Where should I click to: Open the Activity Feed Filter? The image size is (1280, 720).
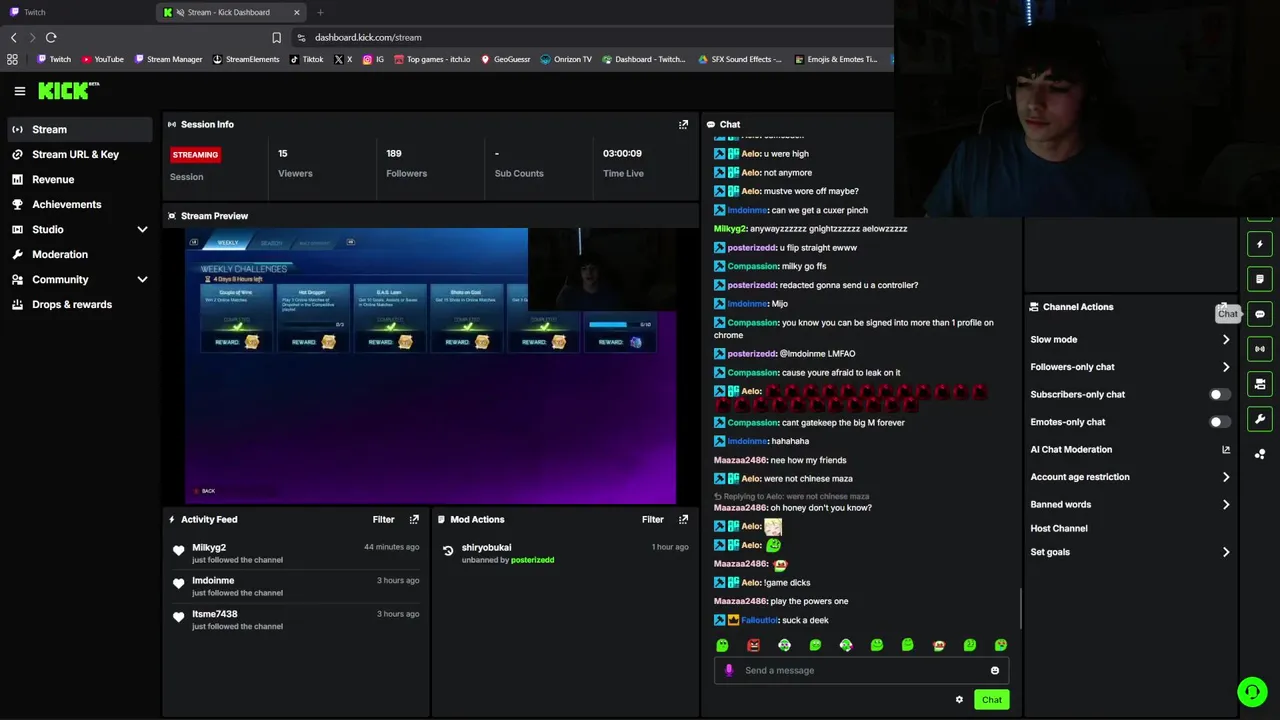click(383, 520)
